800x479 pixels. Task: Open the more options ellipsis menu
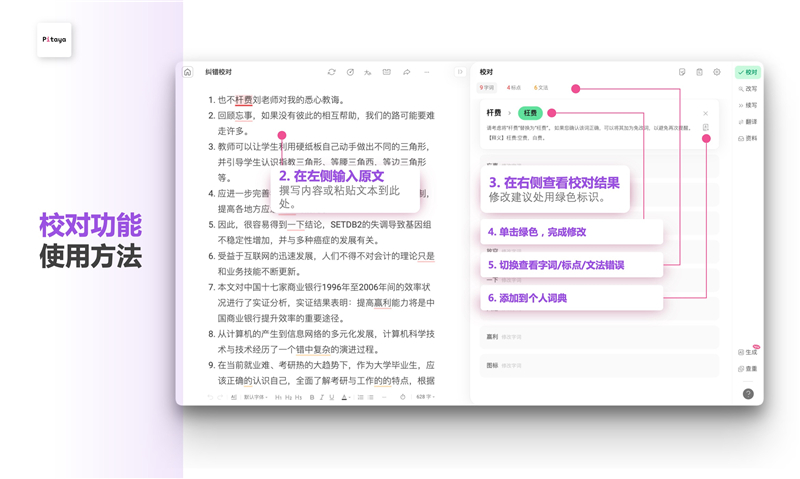[427, 72]
